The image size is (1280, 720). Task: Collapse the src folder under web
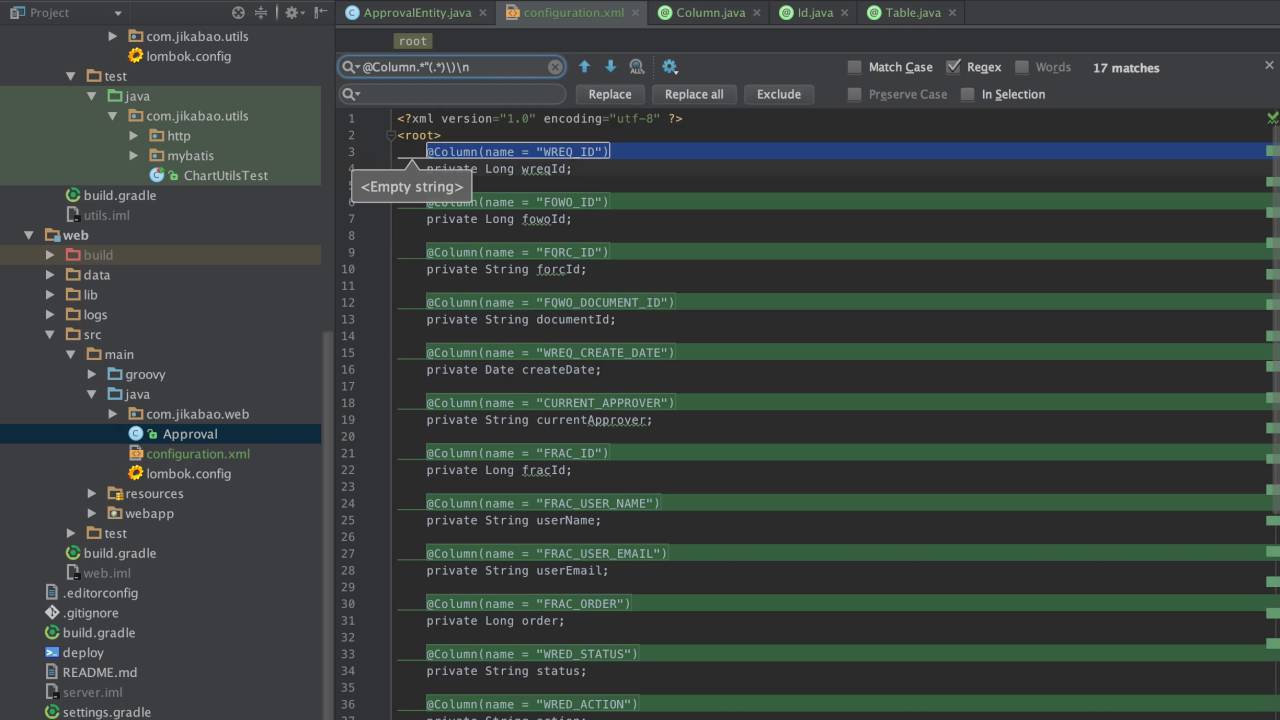[50, 334]
